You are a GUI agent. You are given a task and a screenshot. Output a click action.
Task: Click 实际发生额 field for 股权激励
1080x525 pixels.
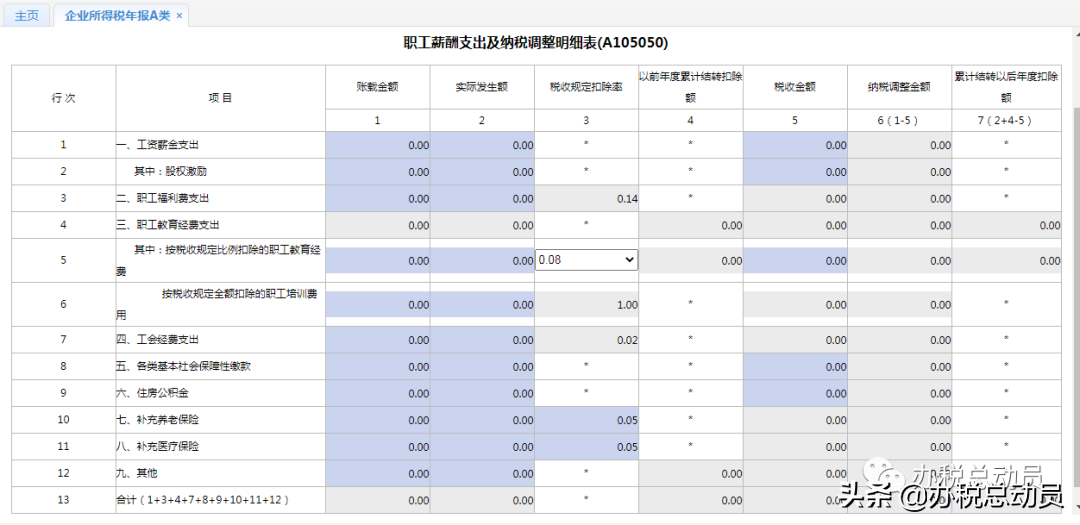(482, 172)
